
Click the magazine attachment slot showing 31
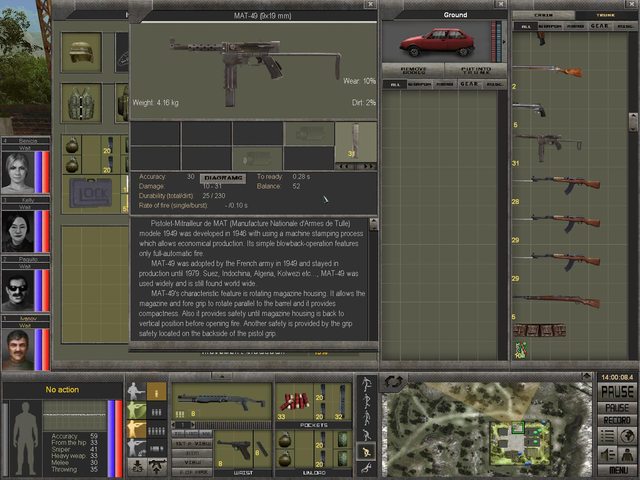tap(355, 141)
